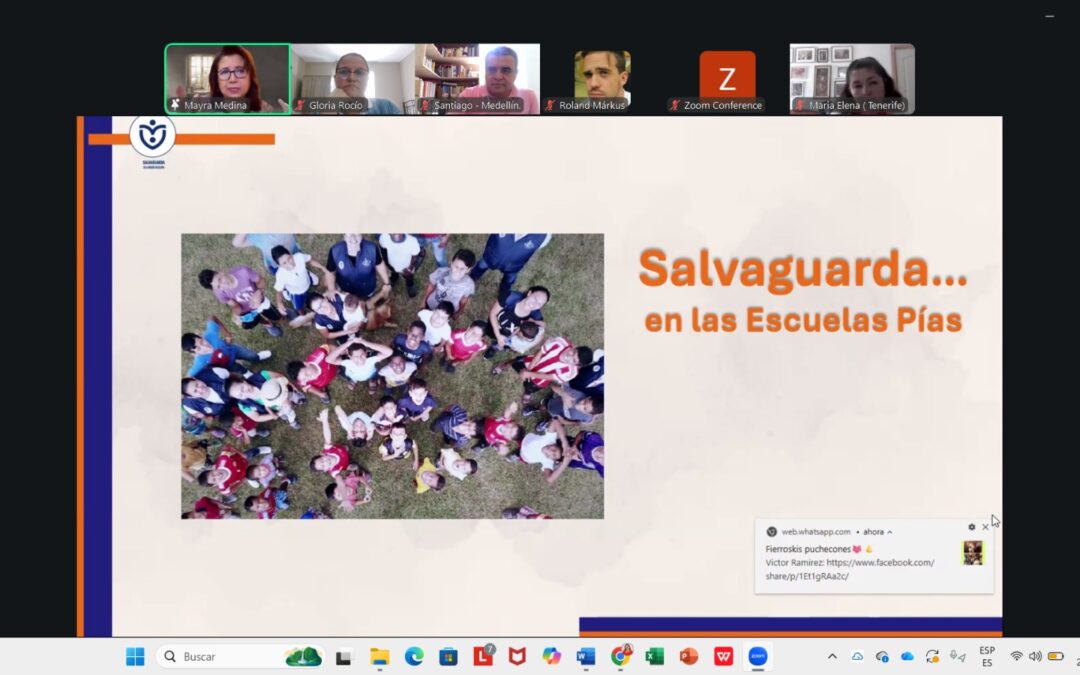Switch the ESP keyboard language indicator
Viewport: 1080px width, 675px height.
987,656
